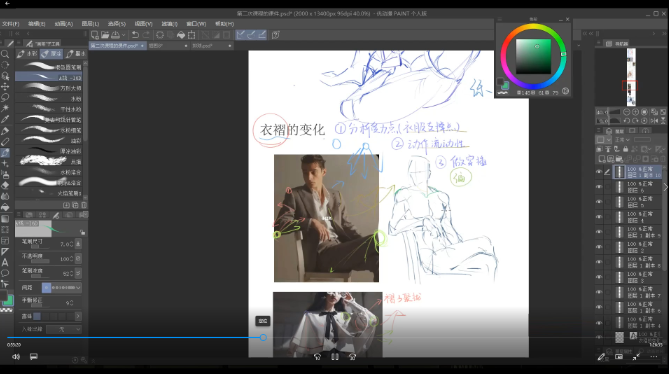Click inside the color wheel square
This screenshot has height=374, width=669.
533,56
